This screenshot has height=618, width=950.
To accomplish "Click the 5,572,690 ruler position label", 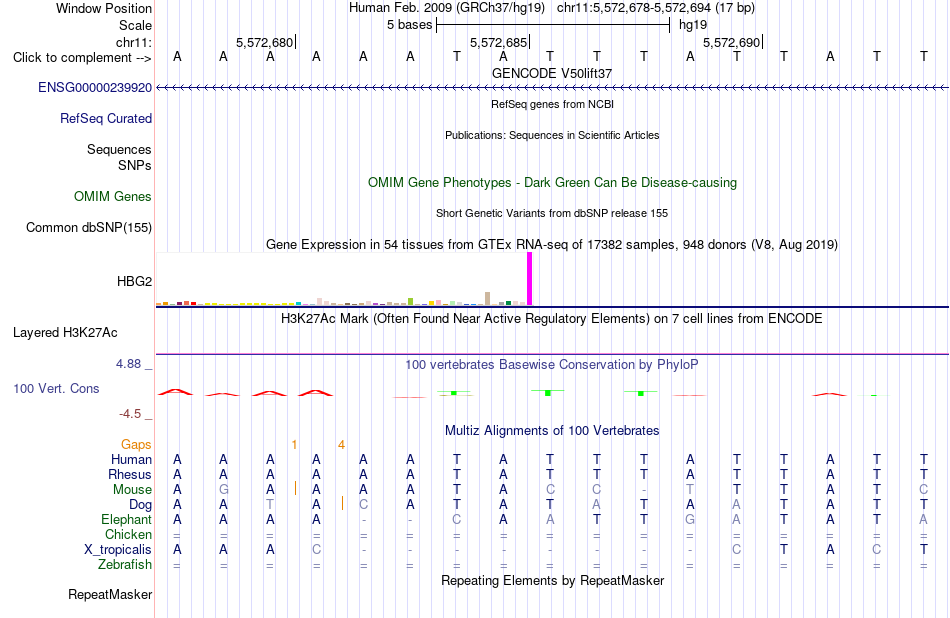I will pyautogui.click(x=731, y=42).
